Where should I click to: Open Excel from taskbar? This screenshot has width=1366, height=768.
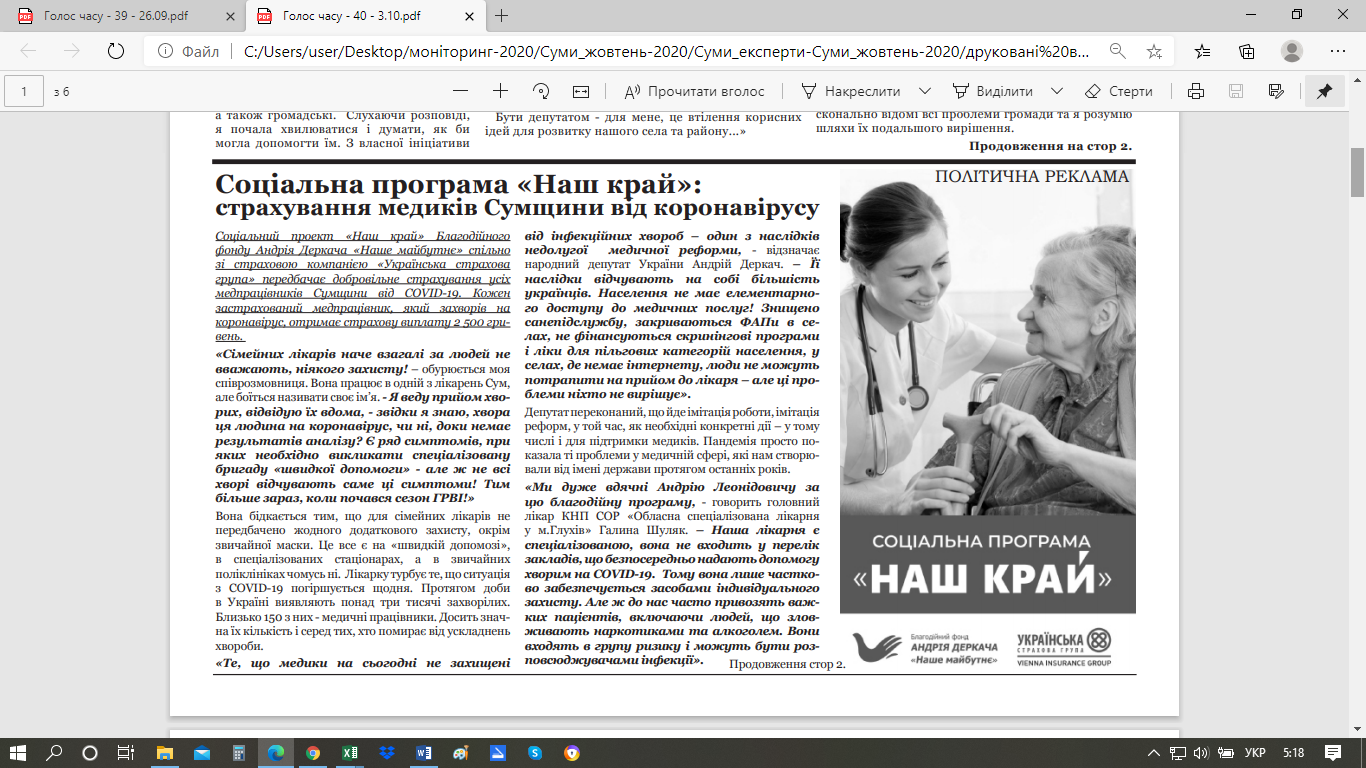tap(350, 752)
